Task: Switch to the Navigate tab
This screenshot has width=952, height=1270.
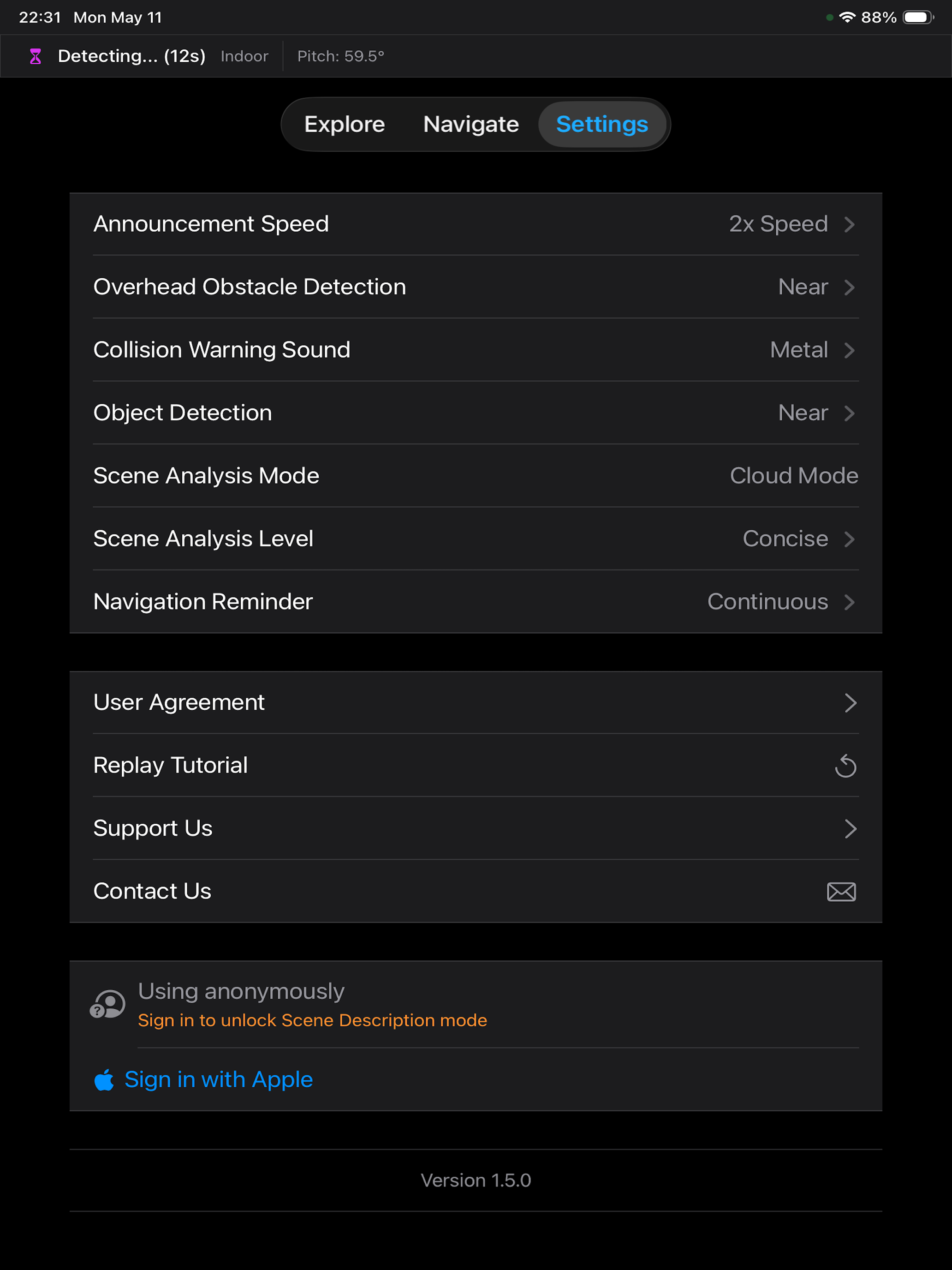Action: tap(471, 124)
